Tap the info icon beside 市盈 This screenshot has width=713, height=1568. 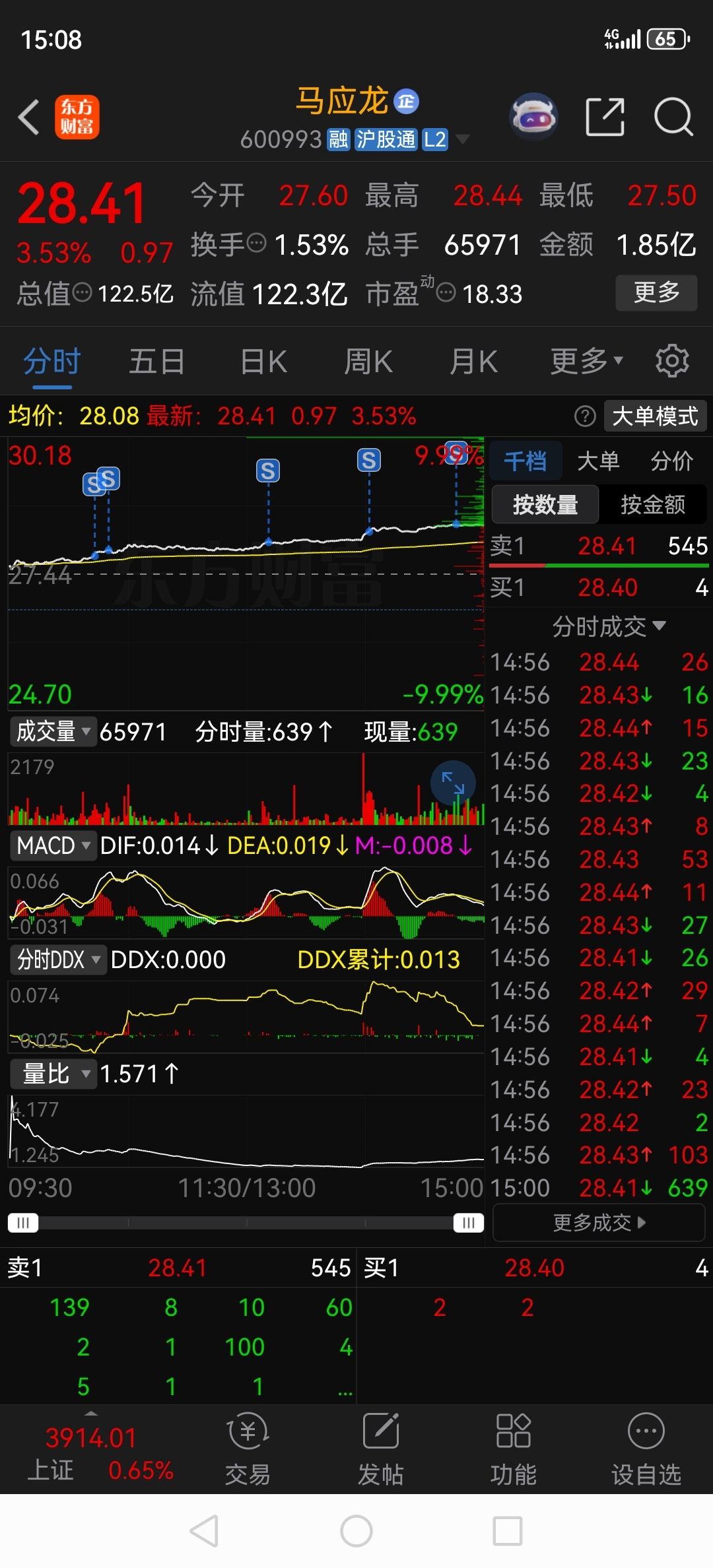[446, 292]
